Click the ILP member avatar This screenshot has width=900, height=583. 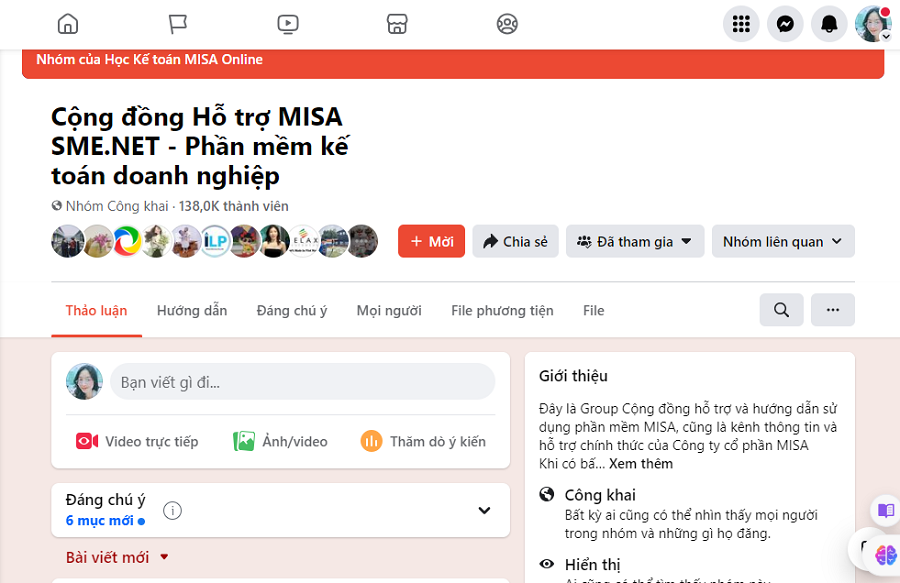tap(215, 241)
